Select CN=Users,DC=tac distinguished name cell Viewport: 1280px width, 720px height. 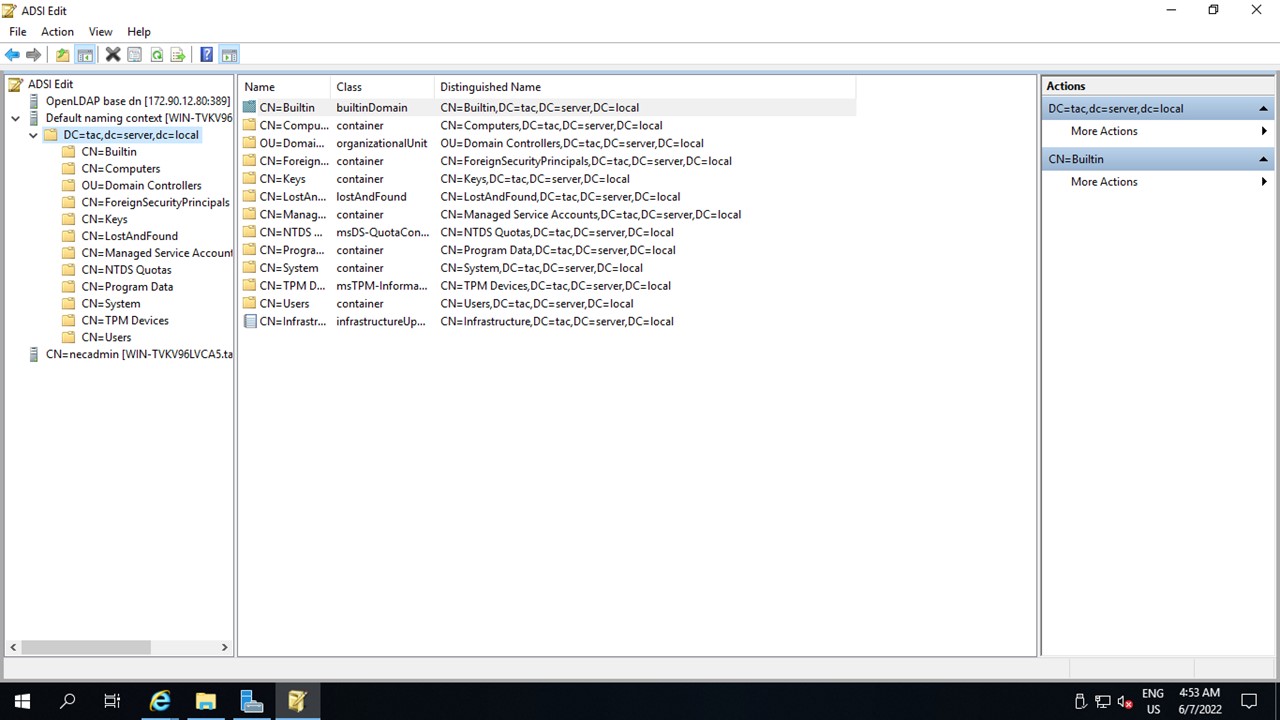pos(536,304)
